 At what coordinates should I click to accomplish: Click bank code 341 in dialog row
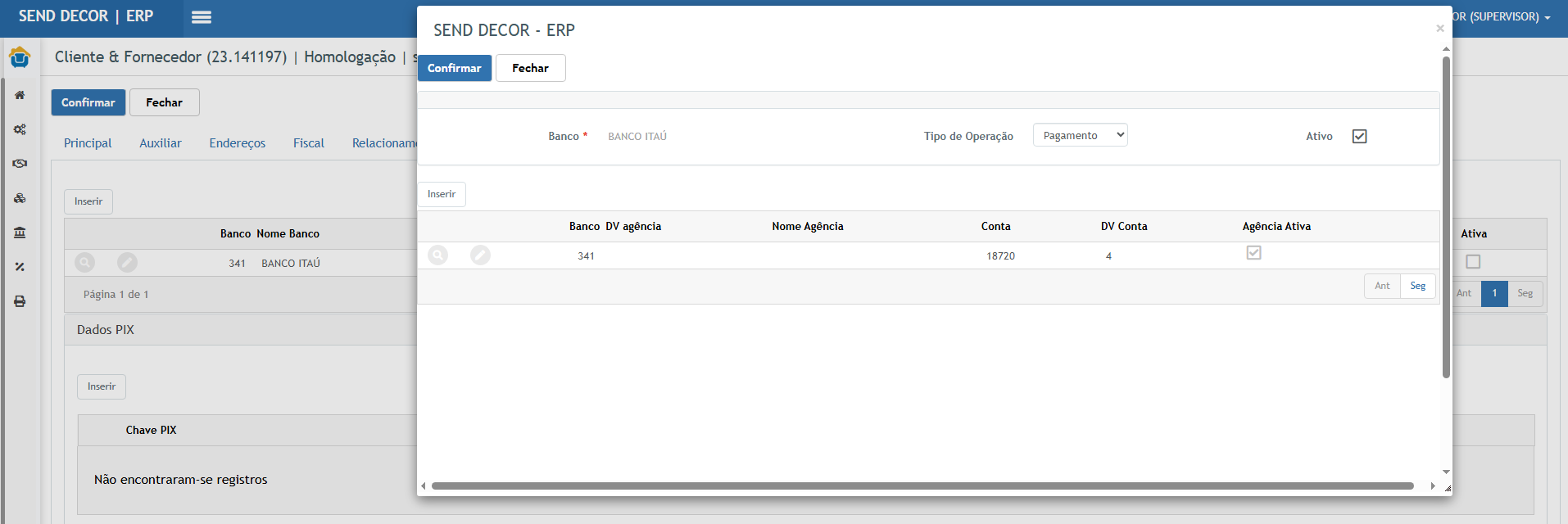pyautogui.click(x=586, y=256)
